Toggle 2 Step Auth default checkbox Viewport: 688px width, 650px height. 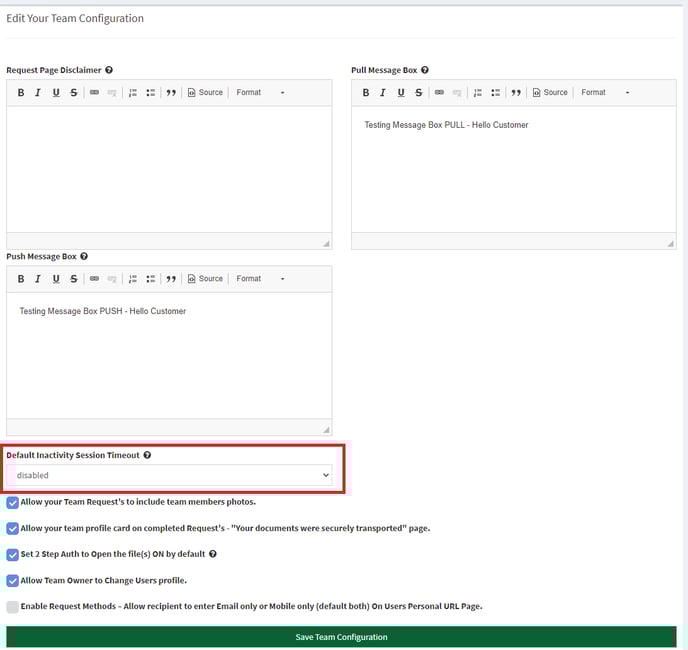point(12,554)
